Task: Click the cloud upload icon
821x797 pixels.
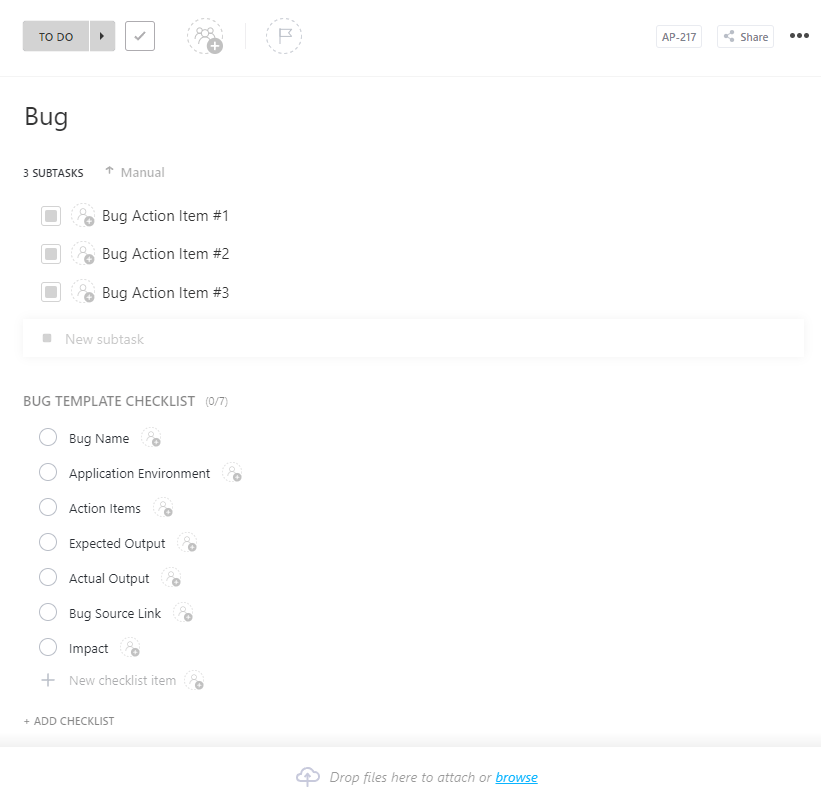Action: pyautogui.click(x=308, y=777)
